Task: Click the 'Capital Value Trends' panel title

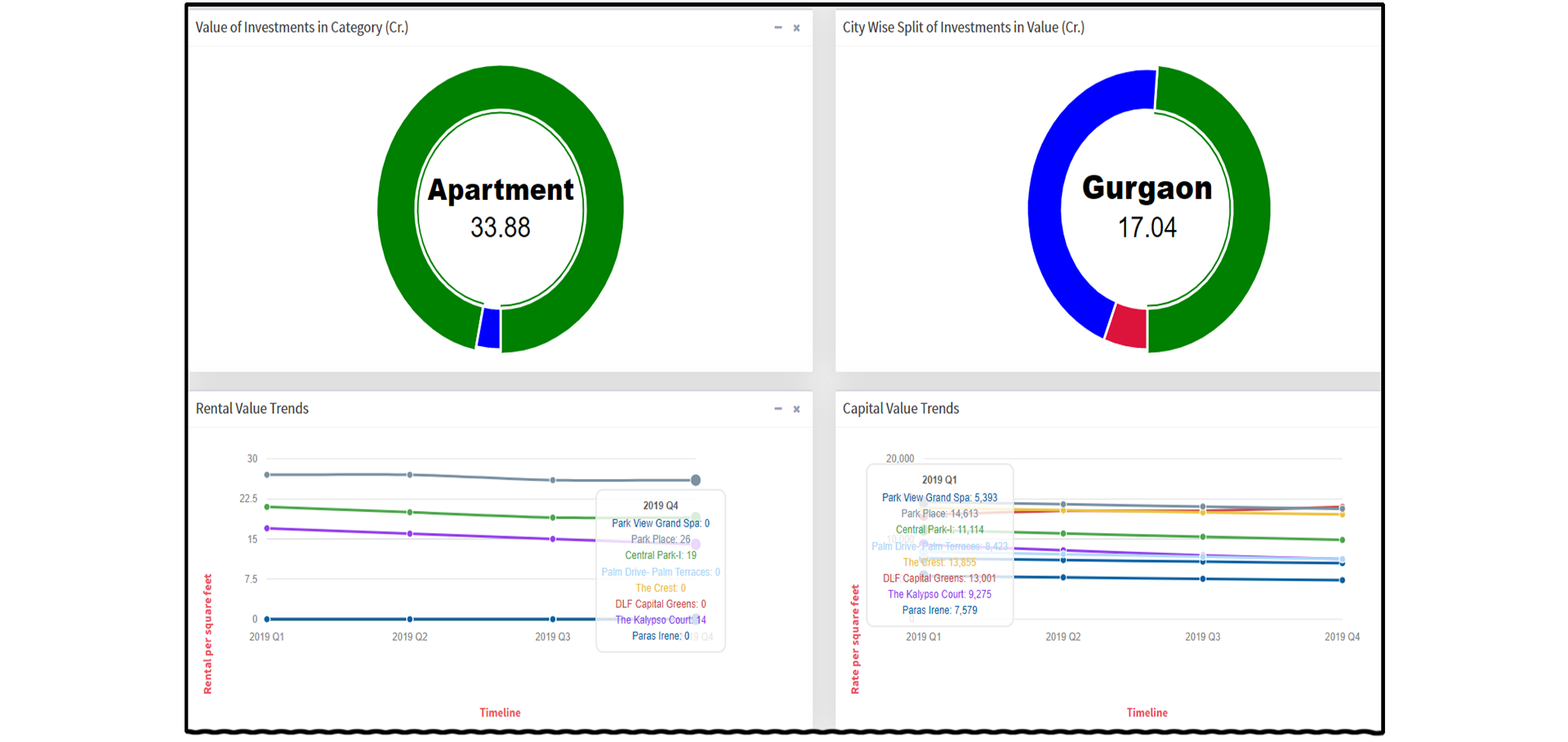Action: click(x=901, y=409)
